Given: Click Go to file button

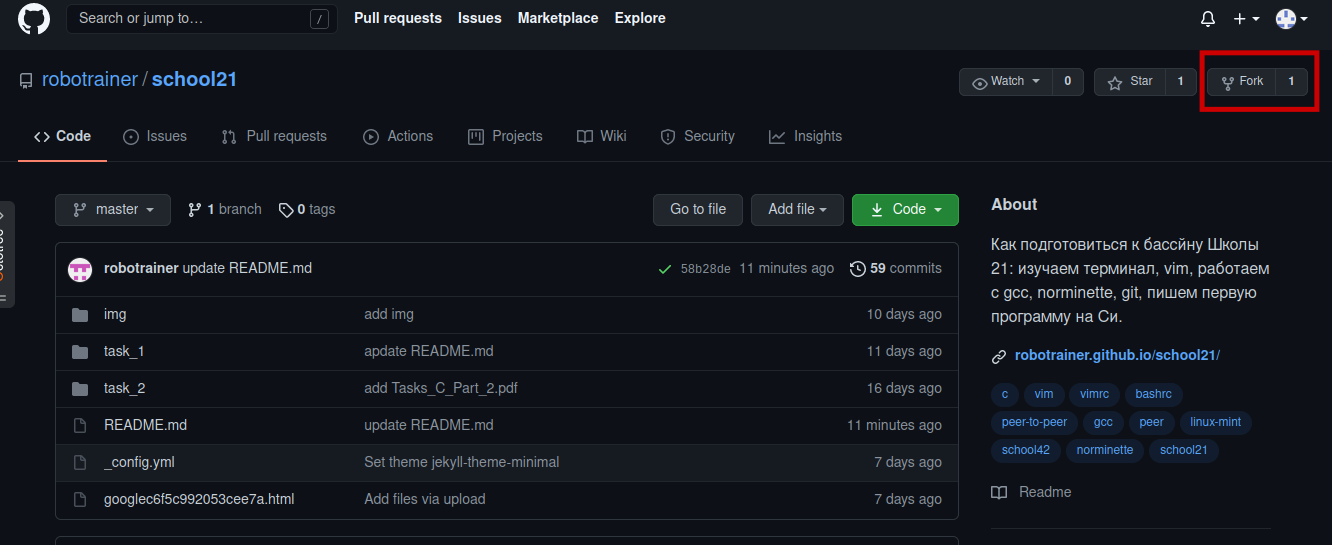Looking at the screenshot, I should click(x=698, y=210).
